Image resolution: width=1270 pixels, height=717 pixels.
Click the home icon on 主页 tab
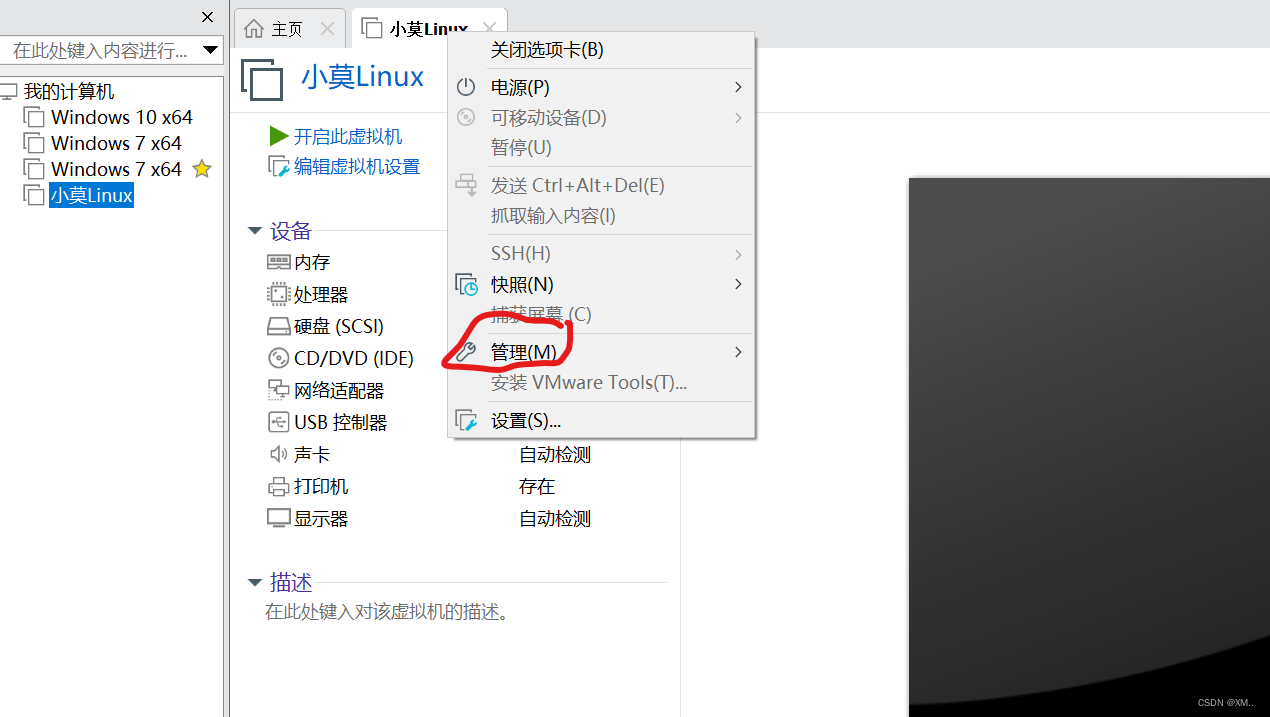point(255,29)
